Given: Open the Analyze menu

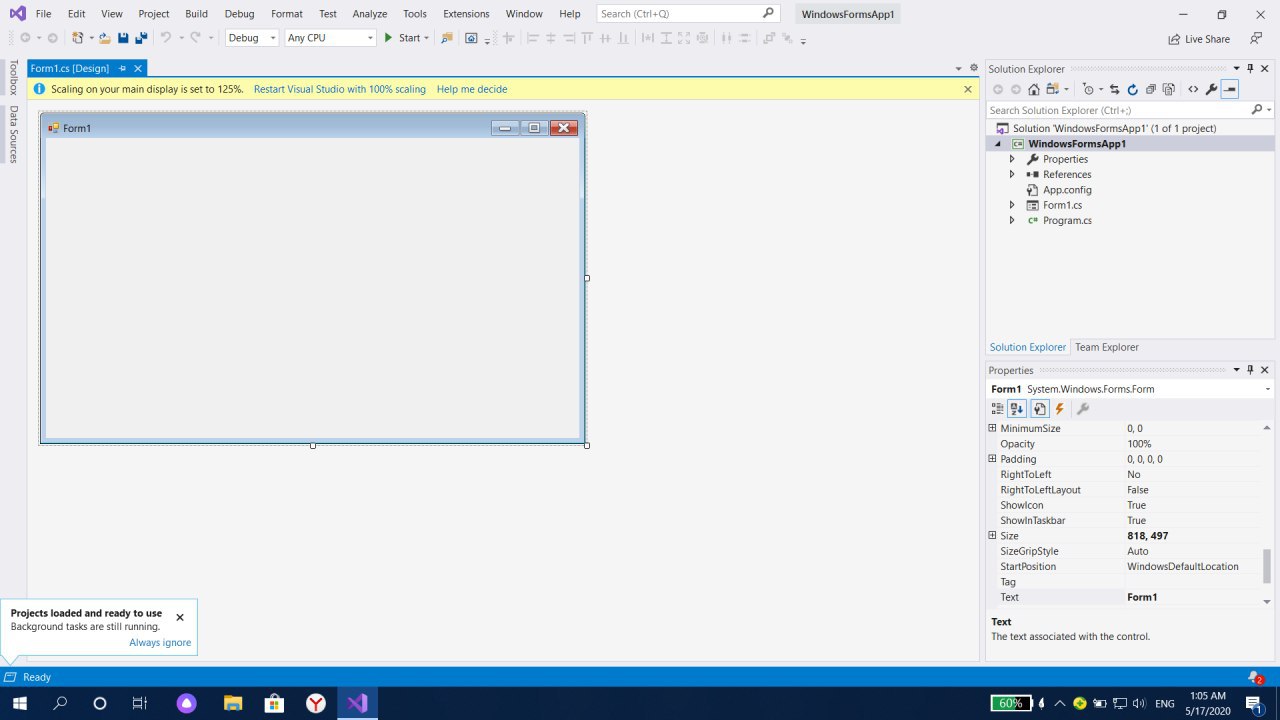Looking at the screenshot, I should (370, 14).
